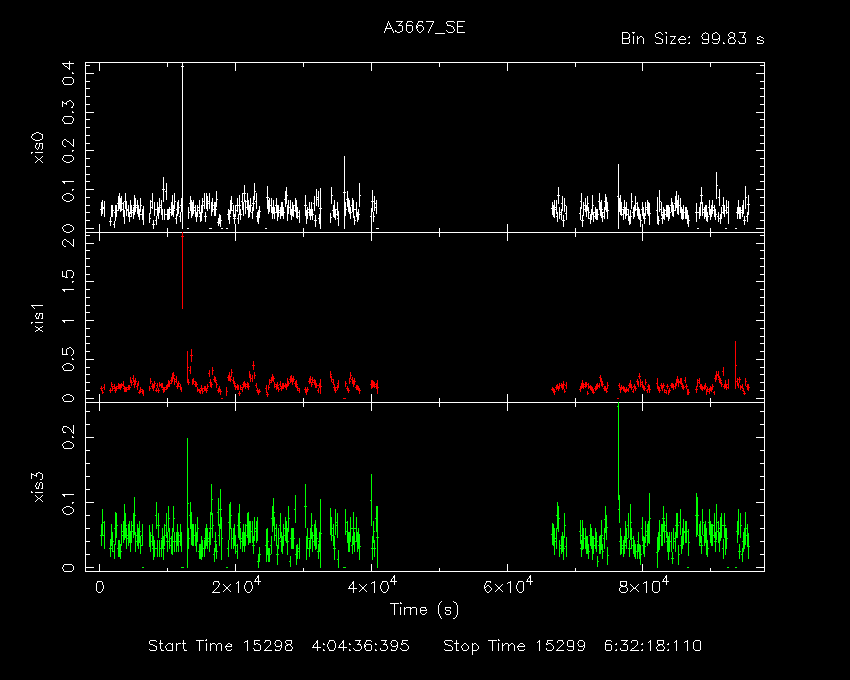This screenshot has height=680, width=850.
Task: Click the xis1 y-axis label
Action: (38, 317)
